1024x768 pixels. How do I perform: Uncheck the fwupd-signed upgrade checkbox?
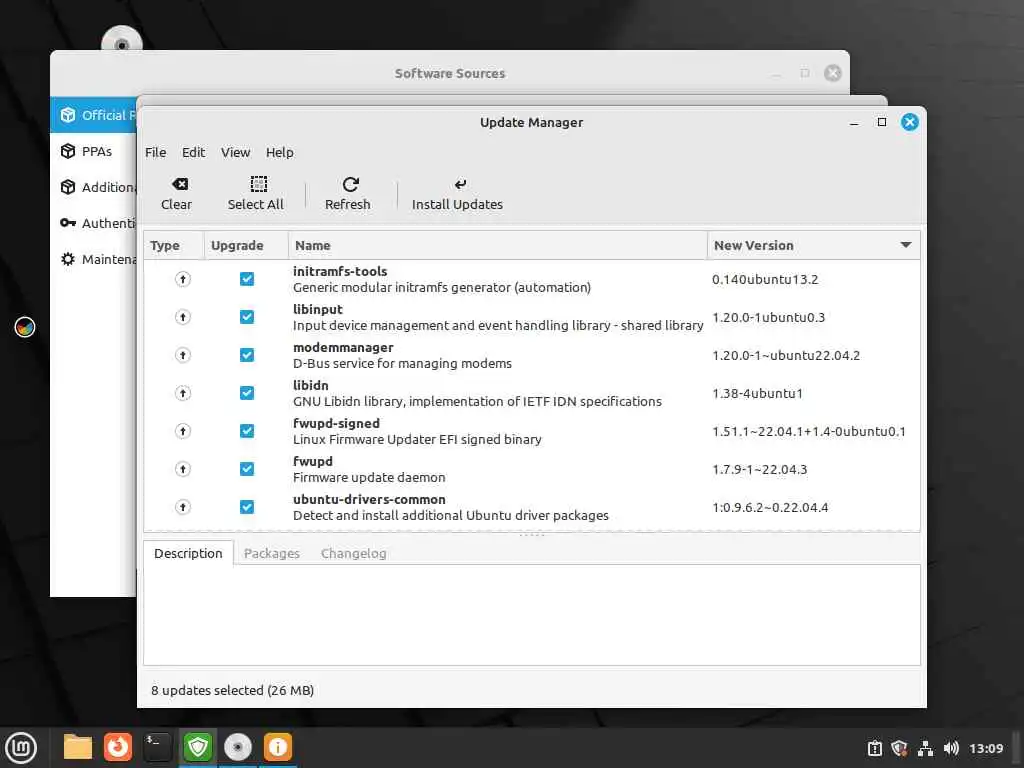247,431
